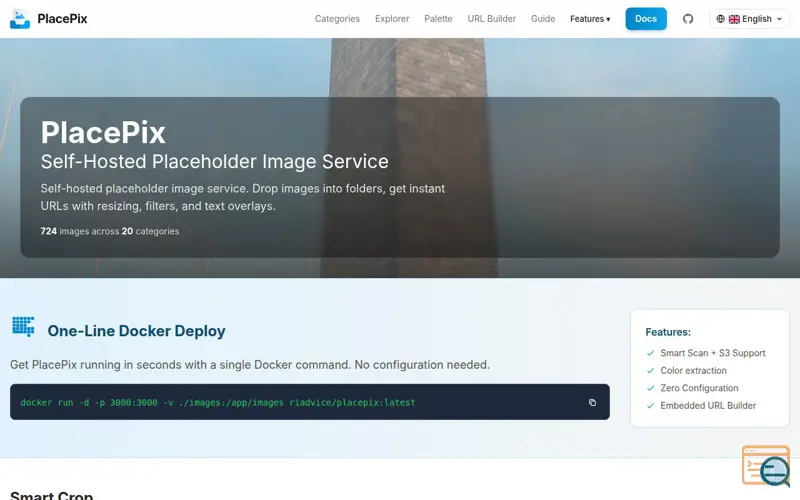Go to Categories page
The image size is (800, 500).
tap(337, 19)
